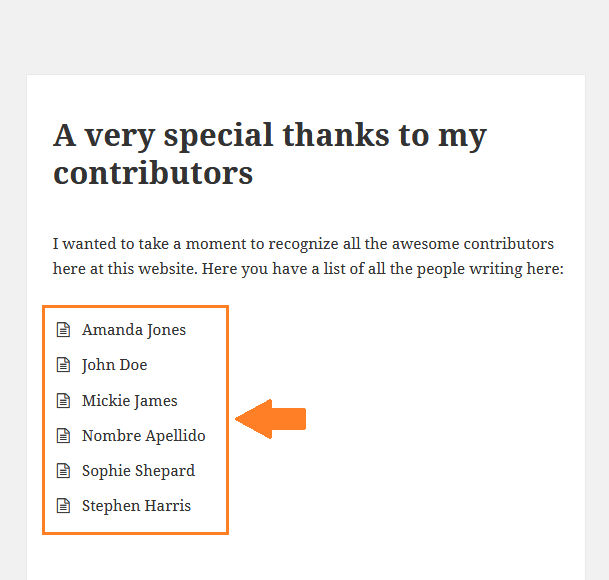Click the document icon beside Stephen Harris
Screen dimensions: 609x580
pyautogui.click(x=63, y=506)
